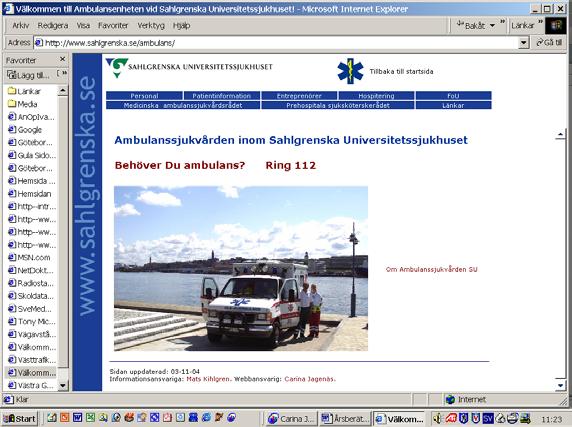Viewport: 572px width, 427px height.
Task: Click the volume speaker tray icon
Action: tap(437, 418)
